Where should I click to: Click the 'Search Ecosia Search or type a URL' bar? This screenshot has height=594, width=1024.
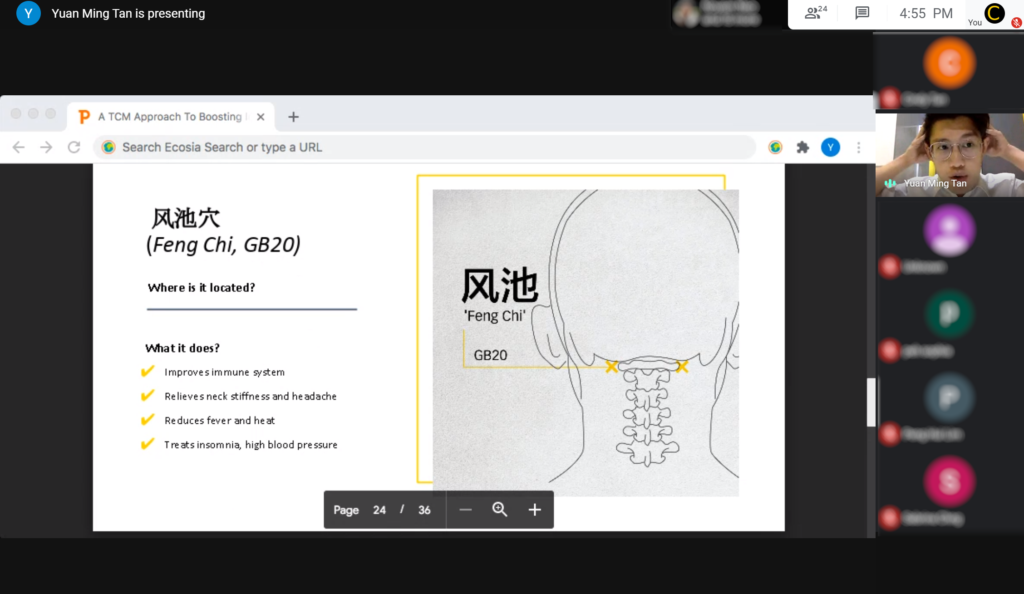[430, 147]
